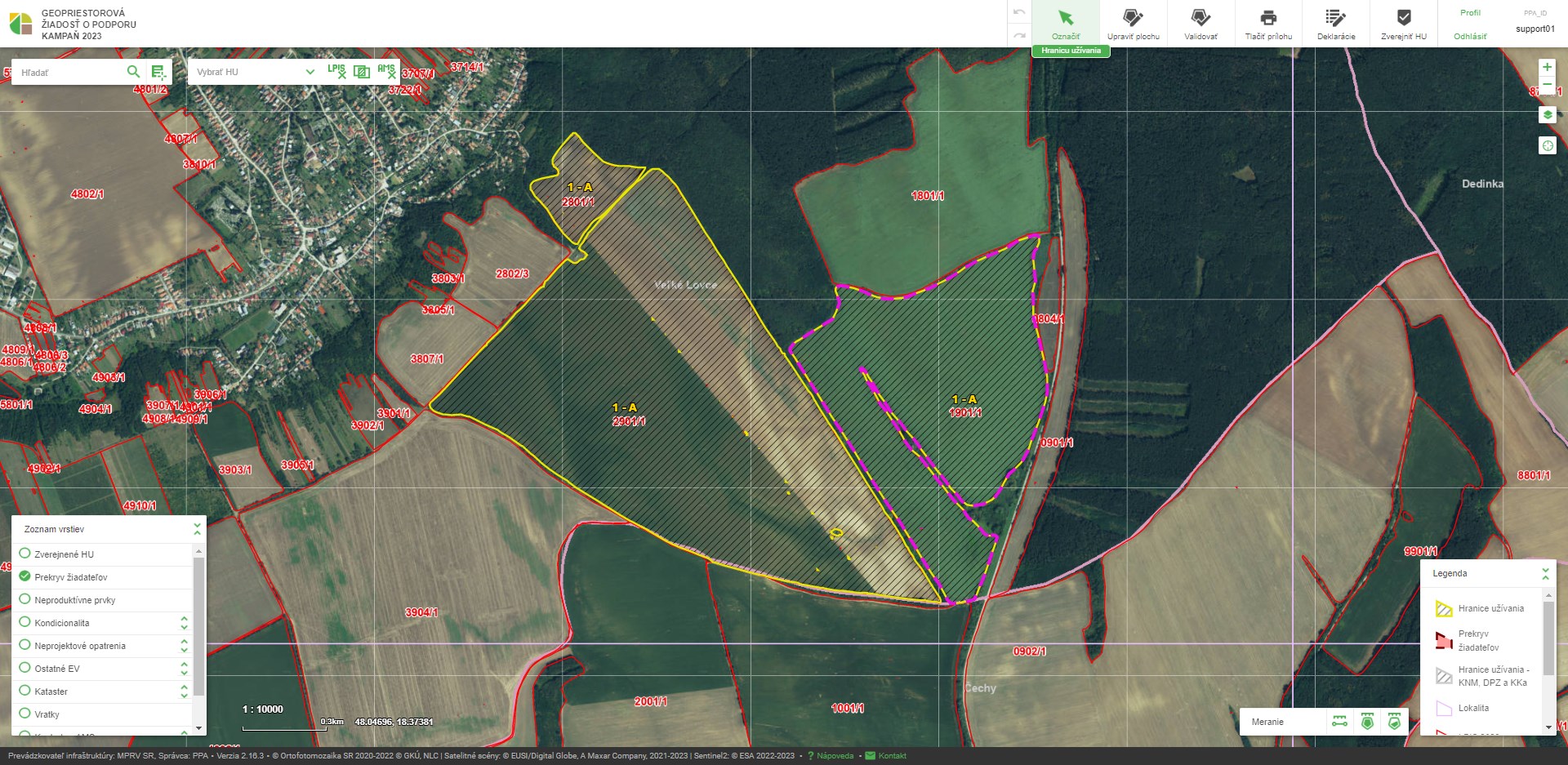Viewport: 1568px width, 765px height.
Task: Undo the last action arrow
Action: [x=1018, y=12]
